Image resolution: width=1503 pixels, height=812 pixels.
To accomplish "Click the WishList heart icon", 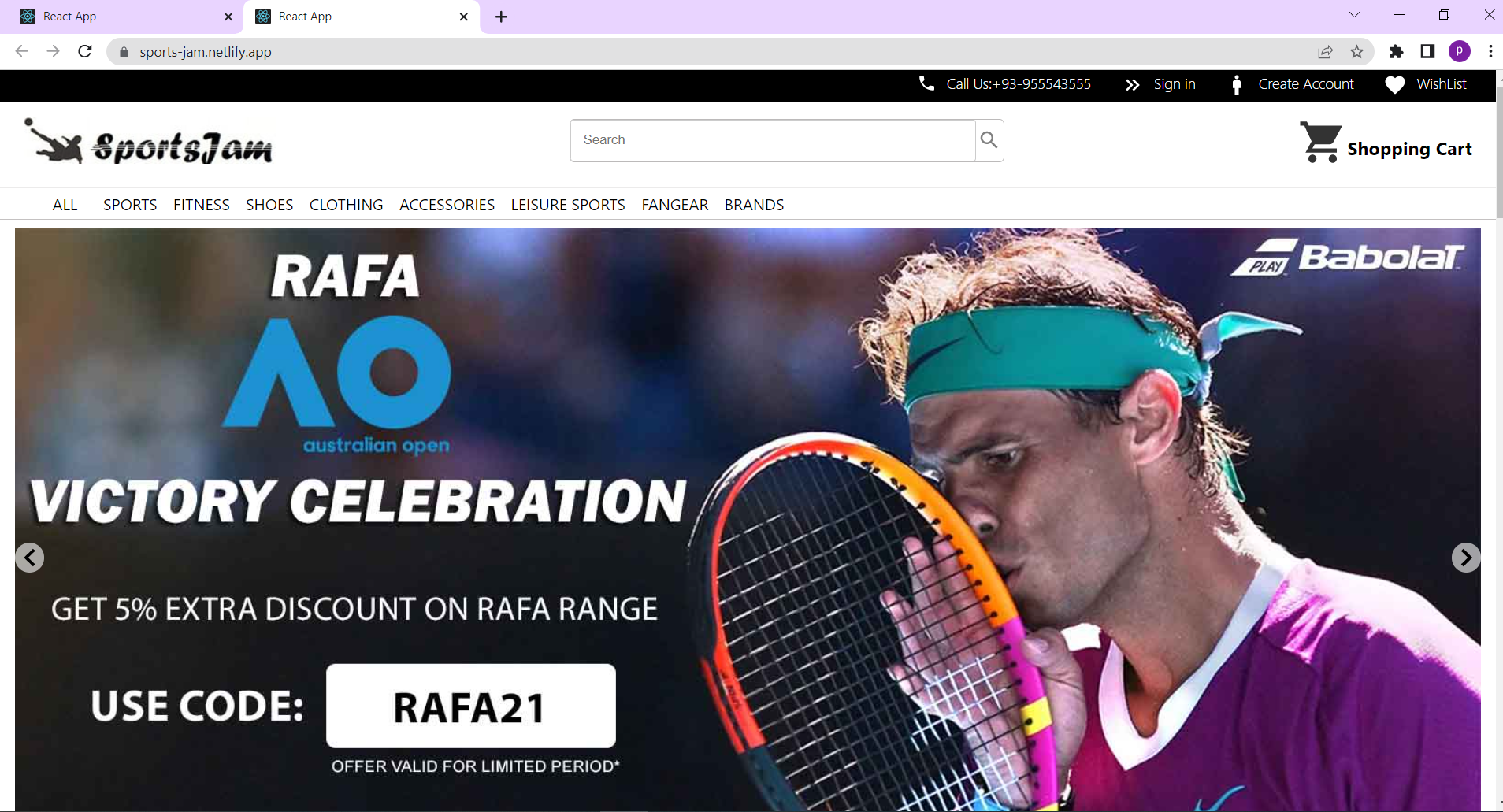I will click(1394, 84).
